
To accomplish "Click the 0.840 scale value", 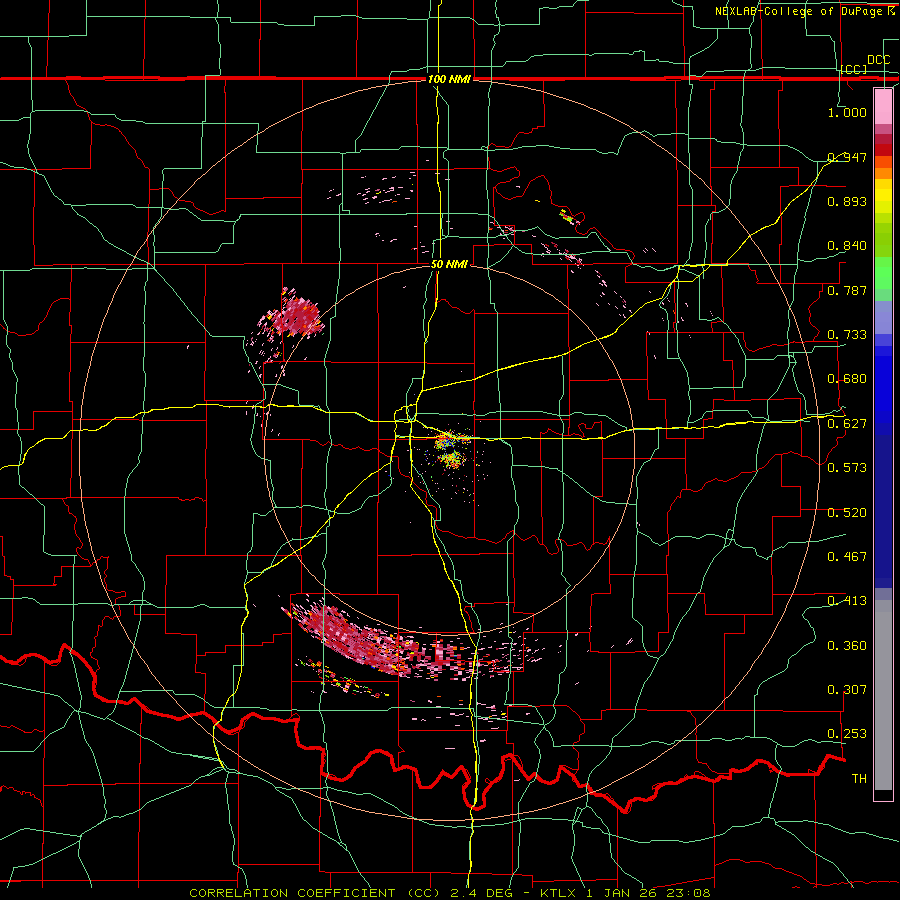I will click(x=847, y=246).
